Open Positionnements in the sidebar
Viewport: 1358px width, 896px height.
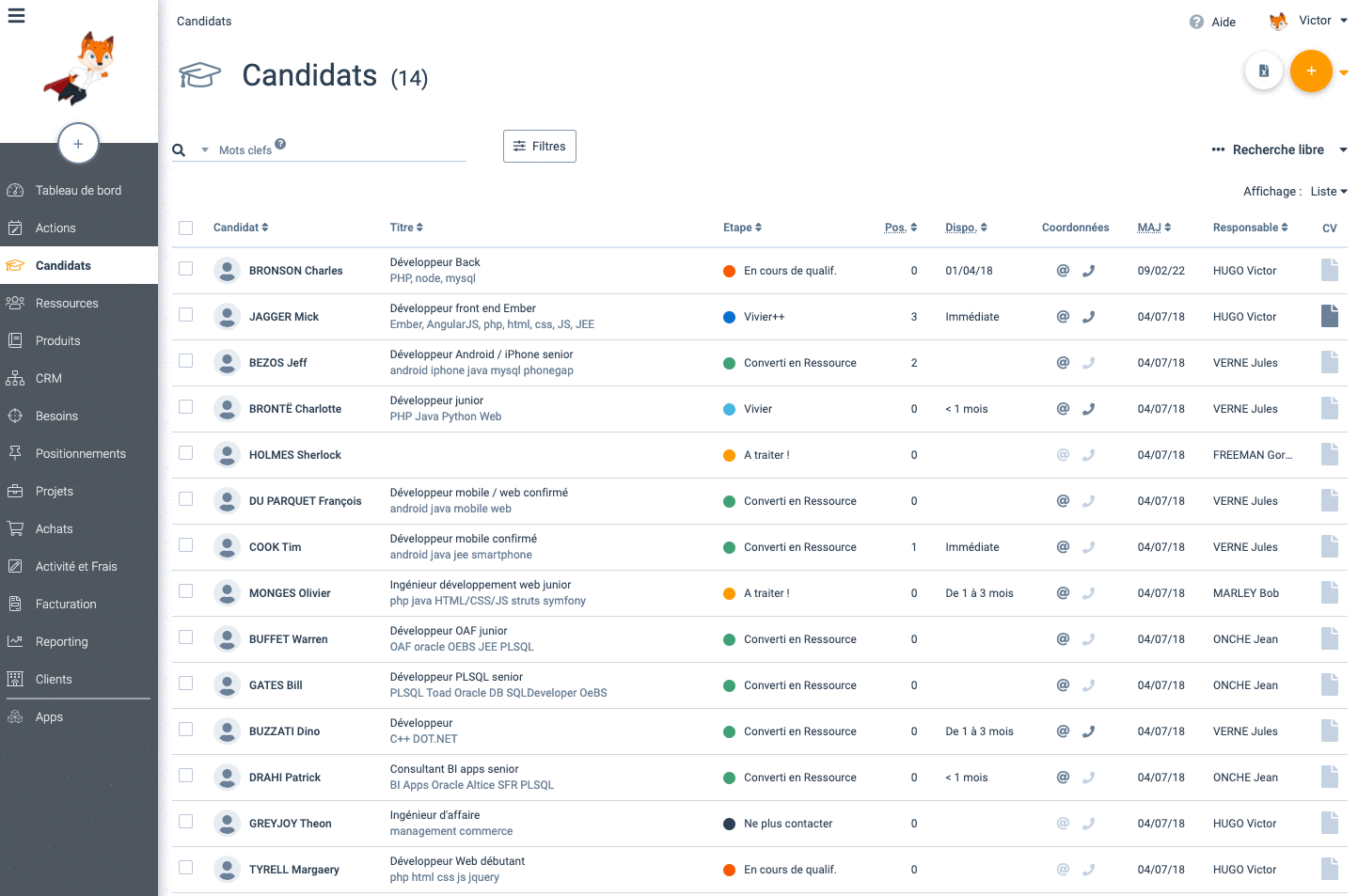[80, 454]
